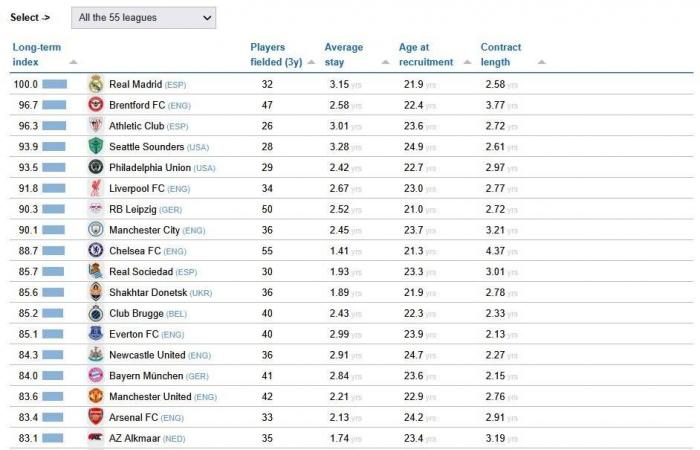Click the Liverpool FC crest
The height and width of the screenshot is (450, 700).
click(95, 188)
